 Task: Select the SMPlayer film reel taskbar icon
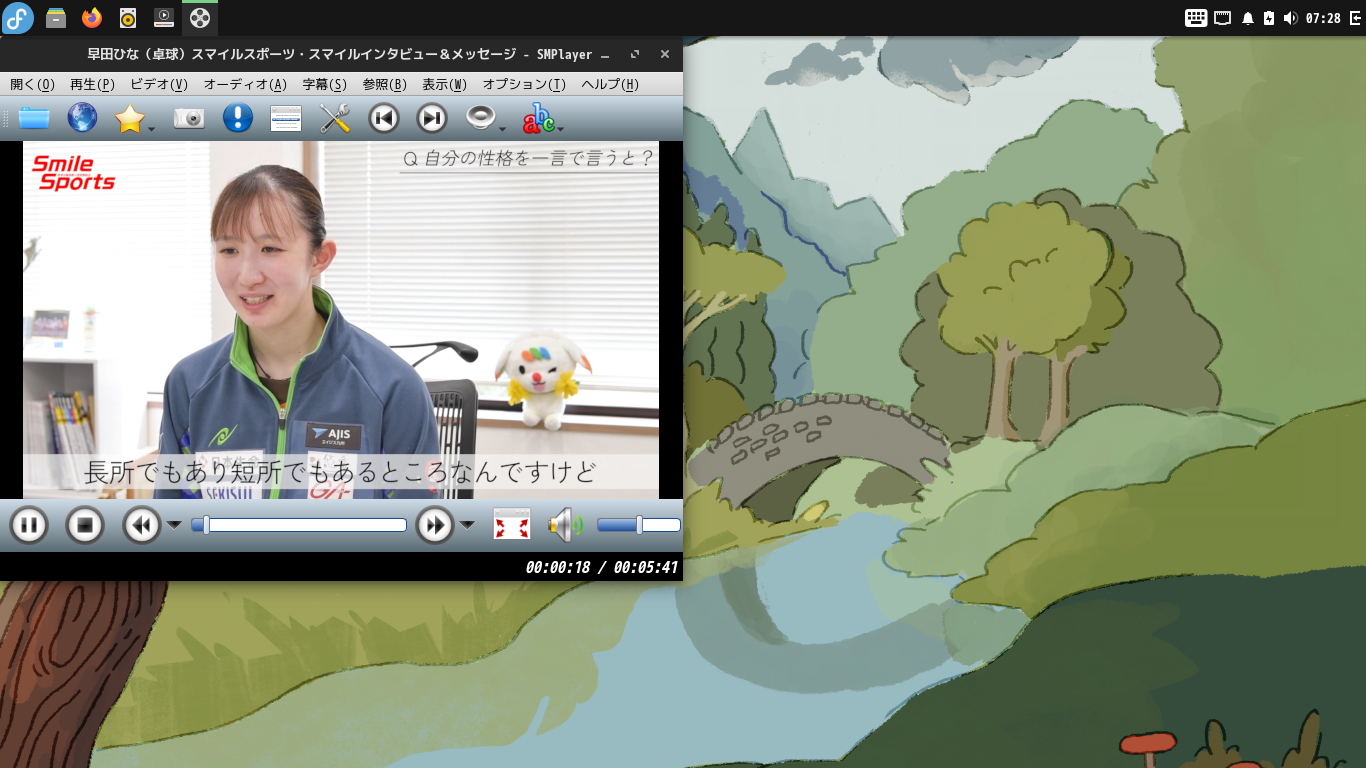pos(200,18)
